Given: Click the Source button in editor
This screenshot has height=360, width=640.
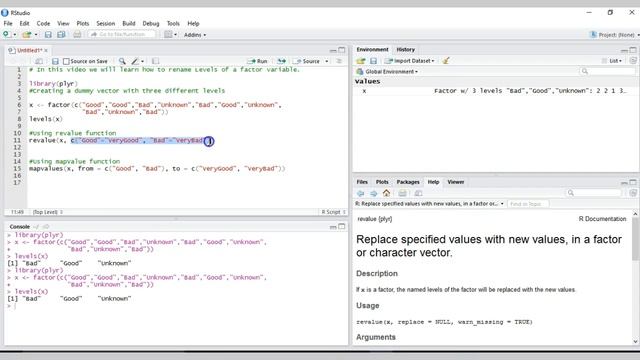Looking at the screenshot, I should (307, 61).
